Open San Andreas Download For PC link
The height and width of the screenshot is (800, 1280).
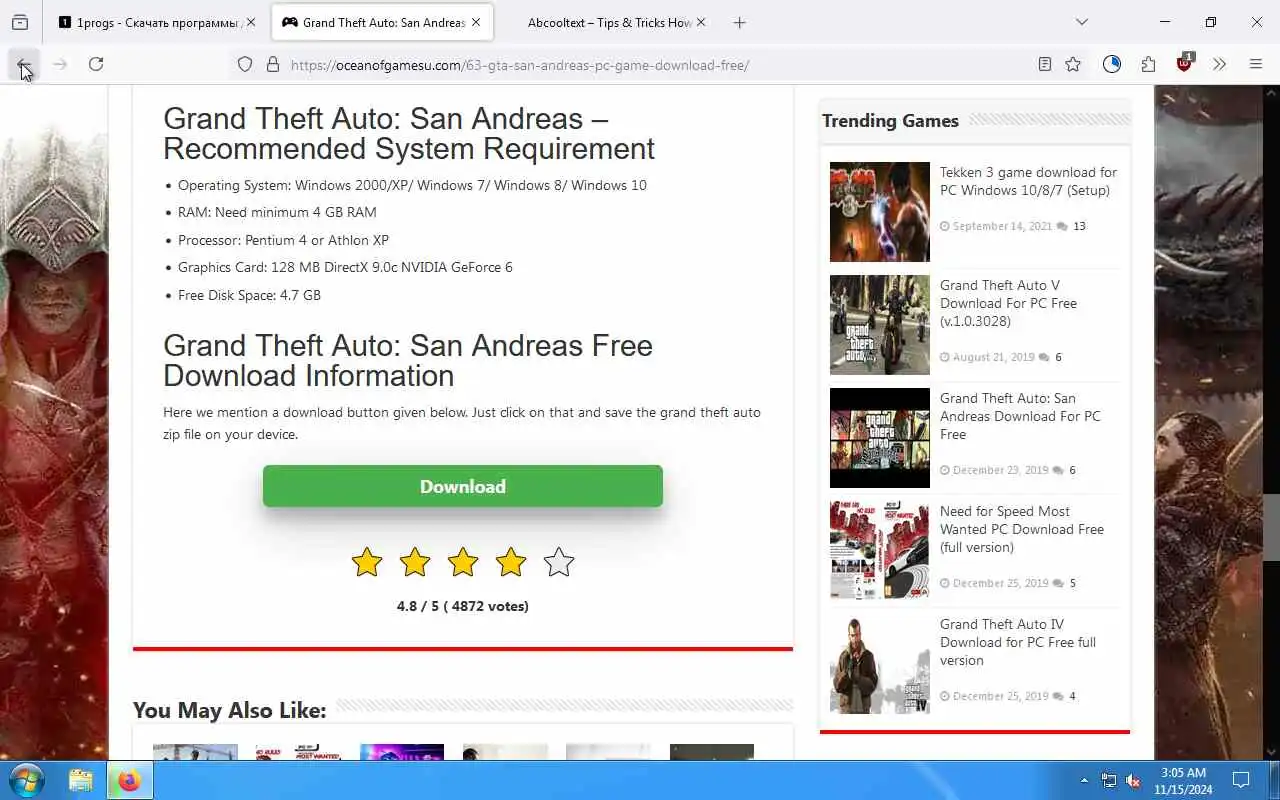pos(1020,416)
